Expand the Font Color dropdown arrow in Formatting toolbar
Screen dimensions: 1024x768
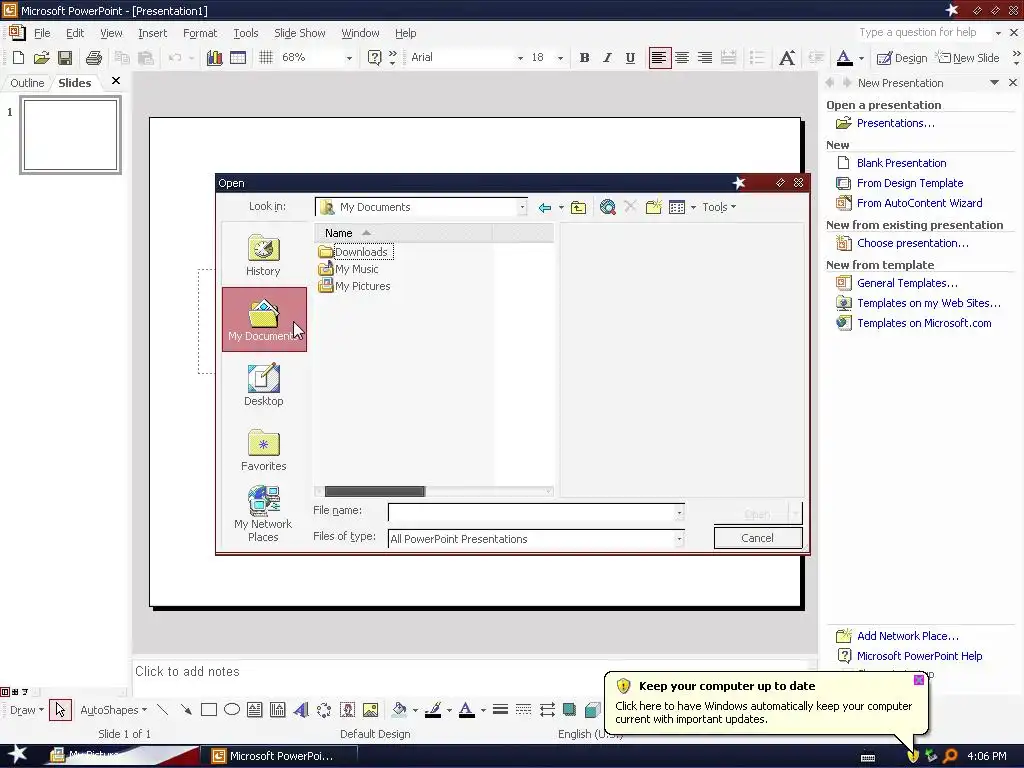coord(861,58)
